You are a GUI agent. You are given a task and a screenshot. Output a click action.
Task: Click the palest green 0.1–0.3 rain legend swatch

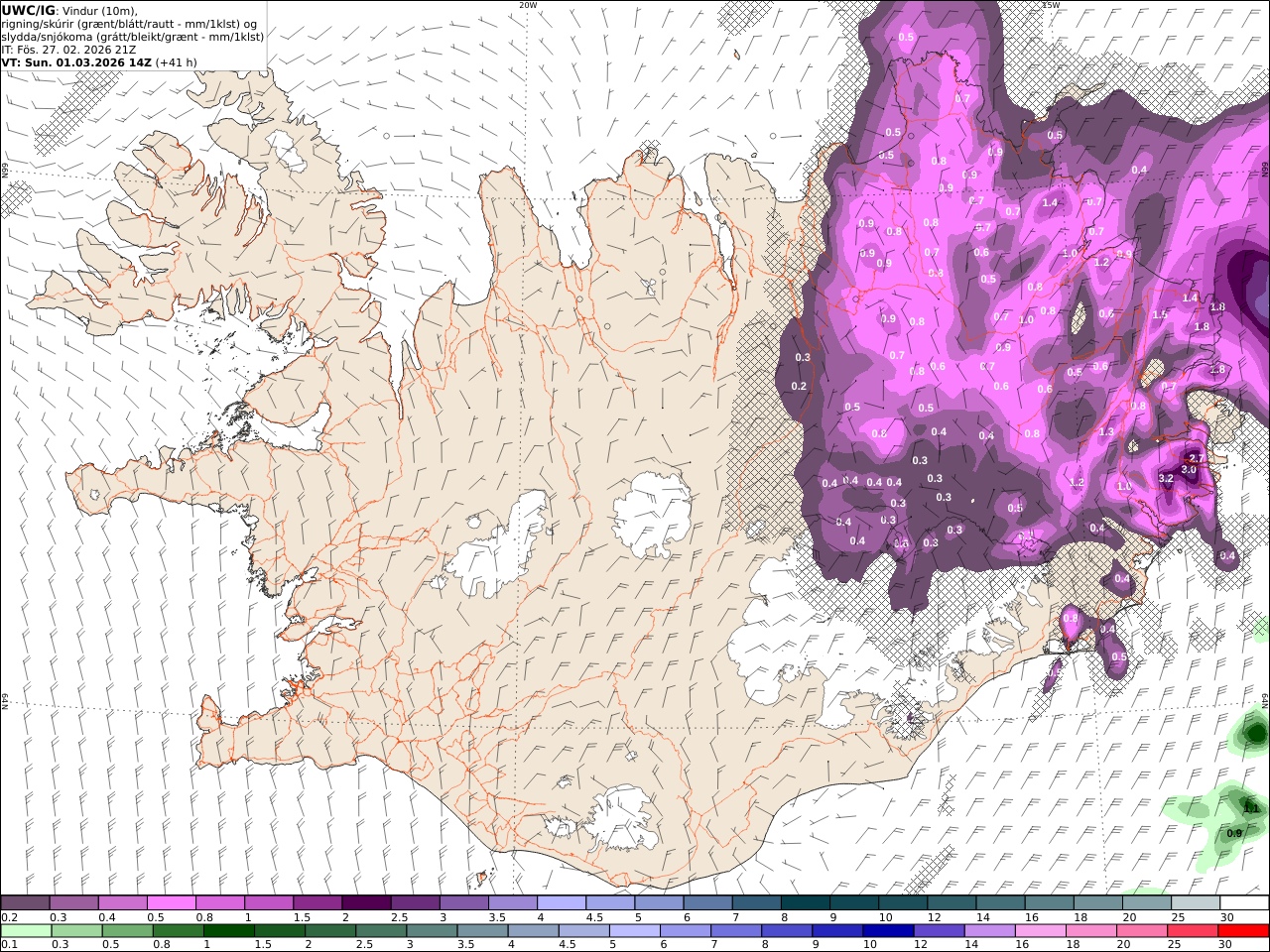pyautogui.click(x=26, y=930)
